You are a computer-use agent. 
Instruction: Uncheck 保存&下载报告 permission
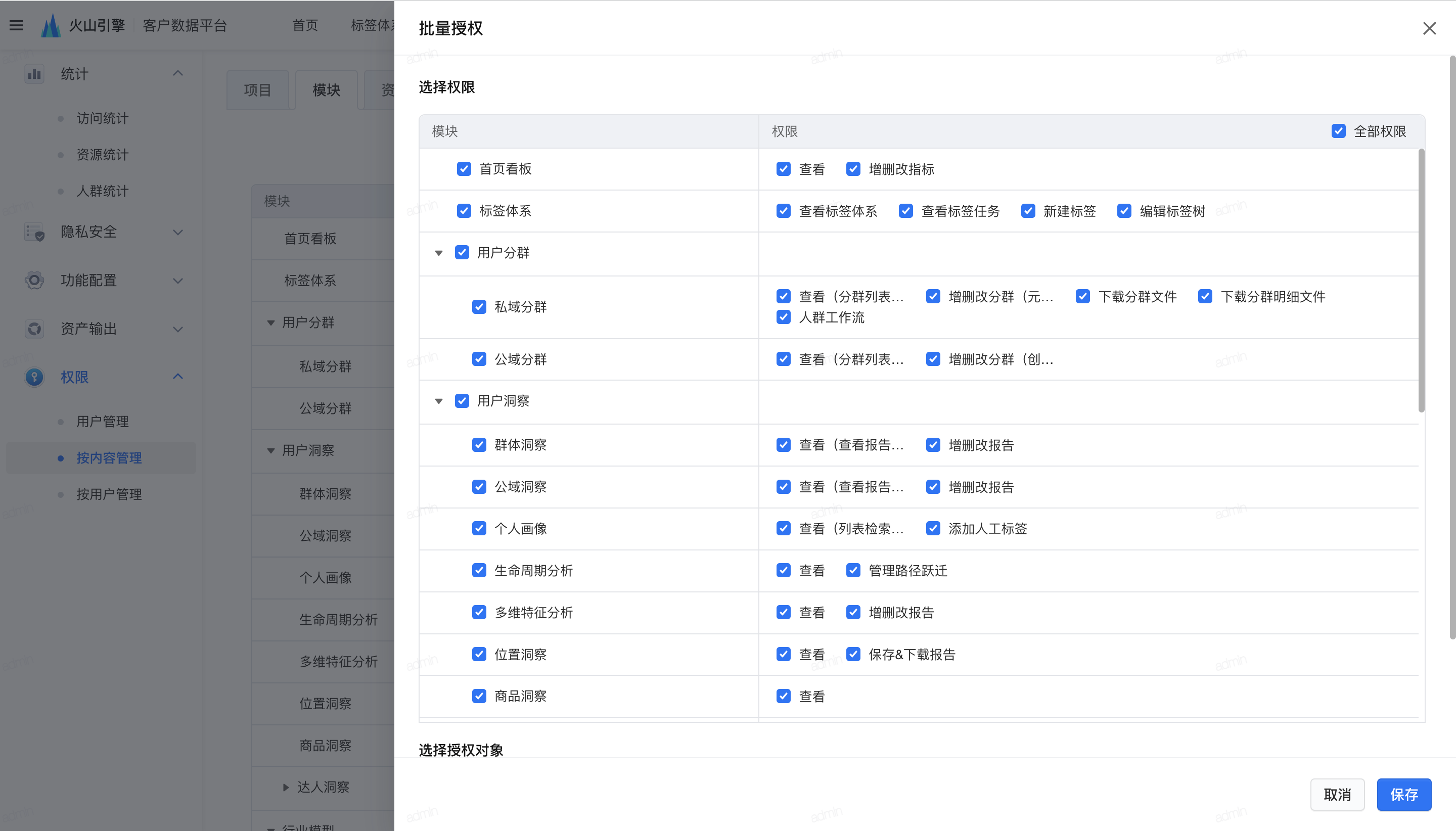[853, 654]
